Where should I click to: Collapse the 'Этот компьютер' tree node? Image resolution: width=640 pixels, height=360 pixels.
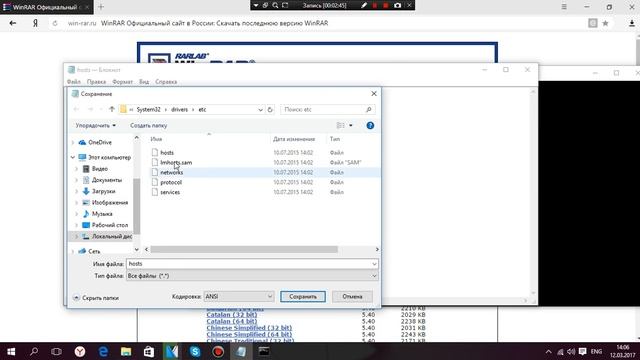click(x=73, y=157)
